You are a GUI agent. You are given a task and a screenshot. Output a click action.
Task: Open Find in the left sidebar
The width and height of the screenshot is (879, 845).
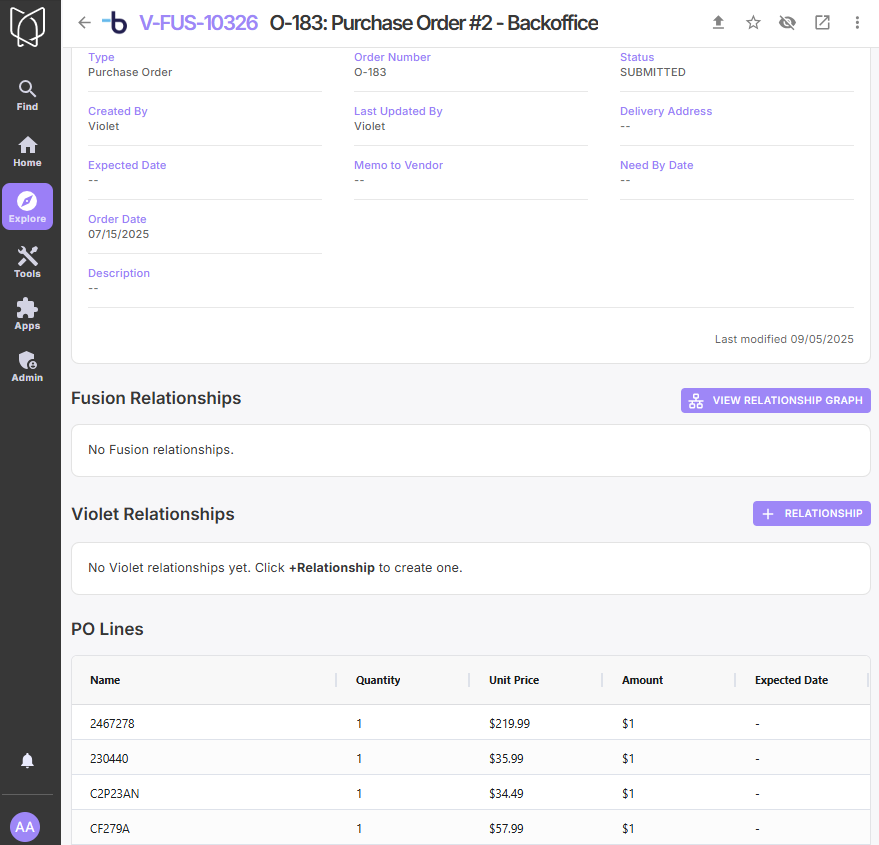27,96
